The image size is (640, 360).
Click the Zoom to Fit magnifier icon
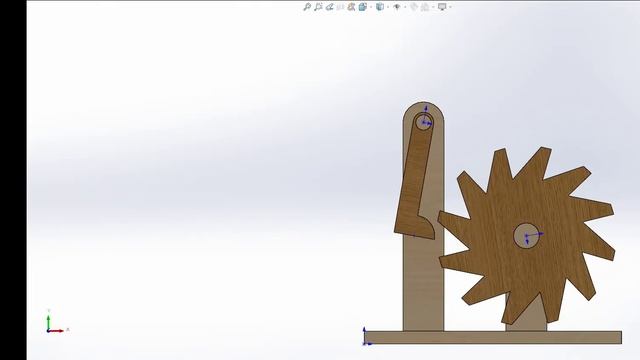[307, 7]
